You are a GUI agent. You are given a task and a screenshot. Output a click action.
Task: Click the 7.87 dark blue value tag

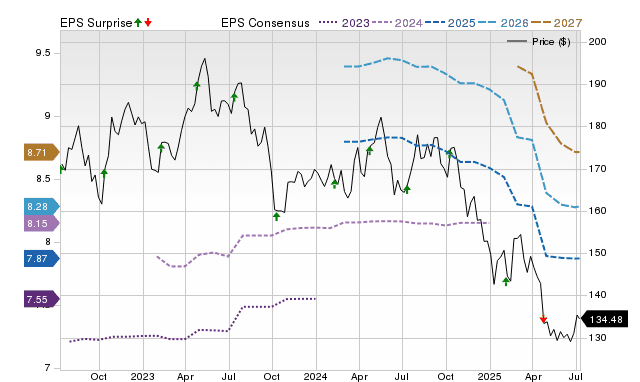click(x=42, y=259)
